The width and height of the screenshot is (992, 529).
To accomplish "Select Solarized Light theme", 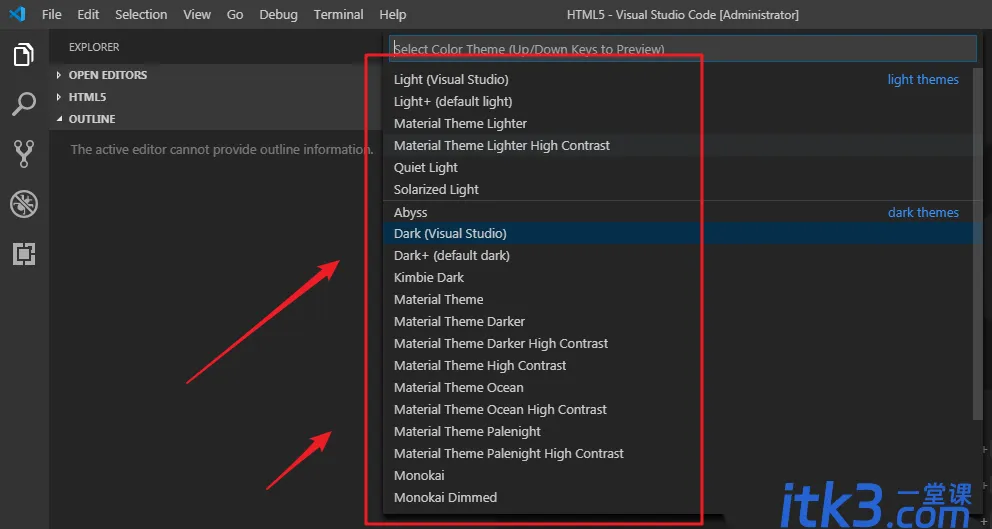I will (x=679, y=190).
